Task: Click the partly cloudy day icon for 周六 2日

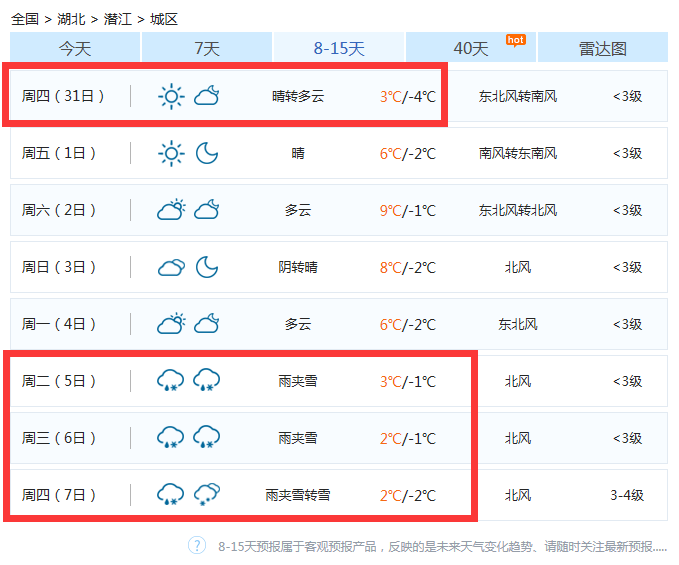Action: click(171, 210)
